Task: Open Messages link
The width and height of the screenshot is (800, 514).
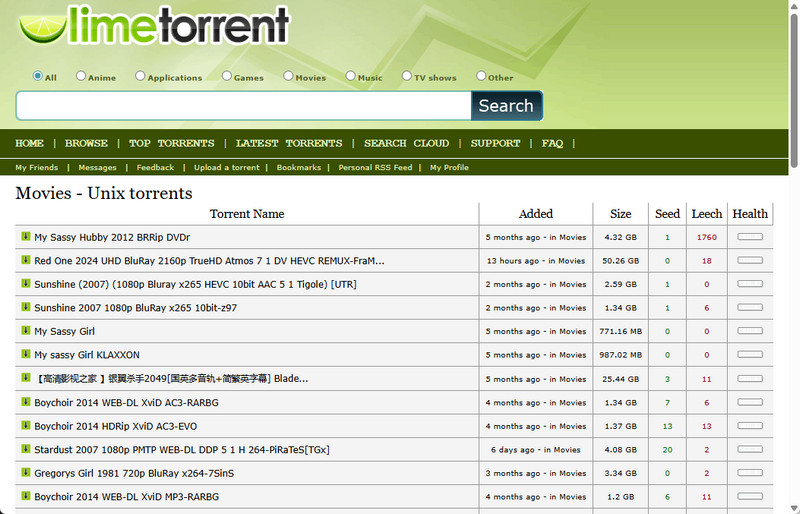Action: tap(97, 167)
